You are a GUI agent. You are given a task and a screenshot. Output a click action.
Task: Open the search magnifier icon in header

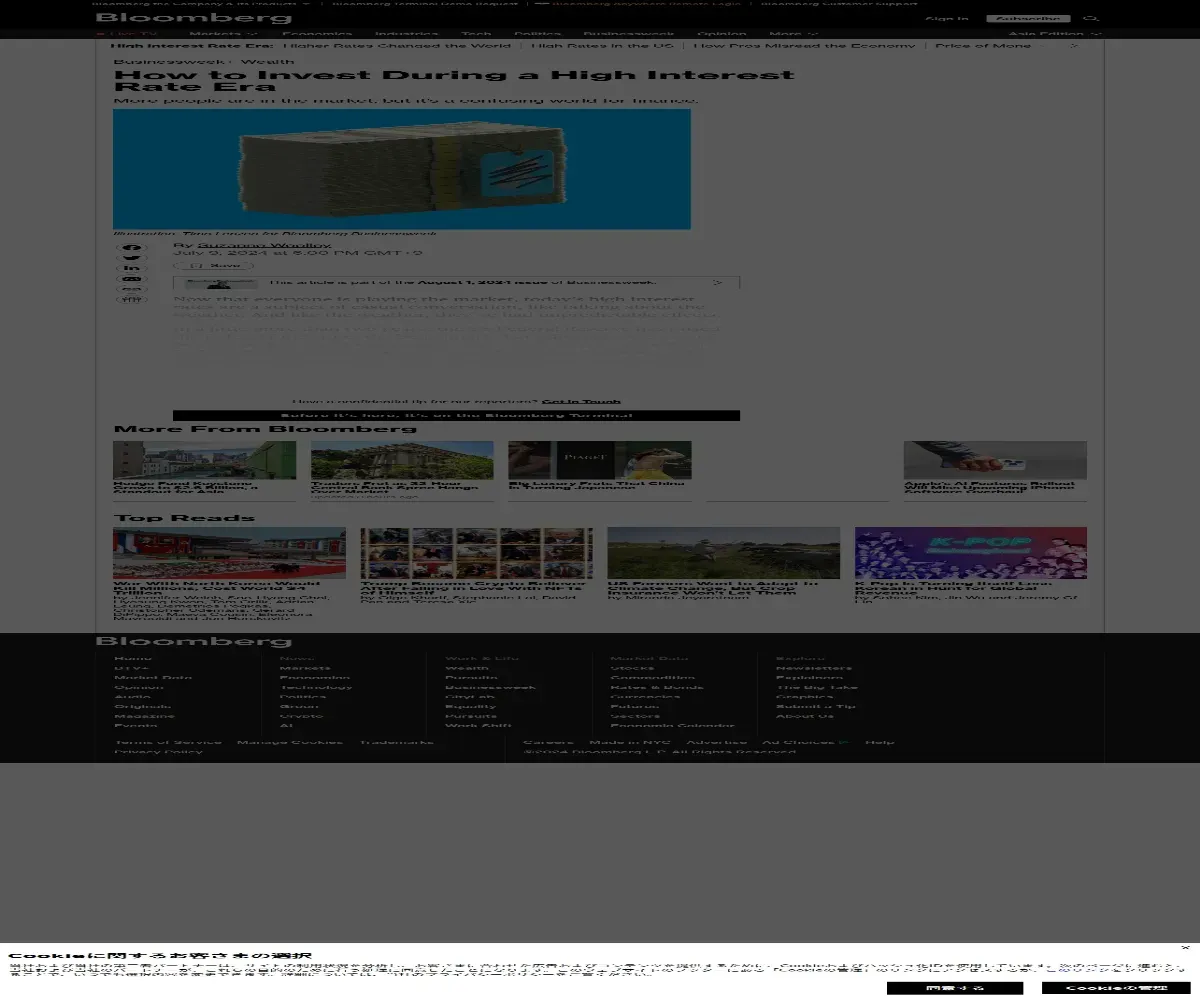coord(1091,18)
